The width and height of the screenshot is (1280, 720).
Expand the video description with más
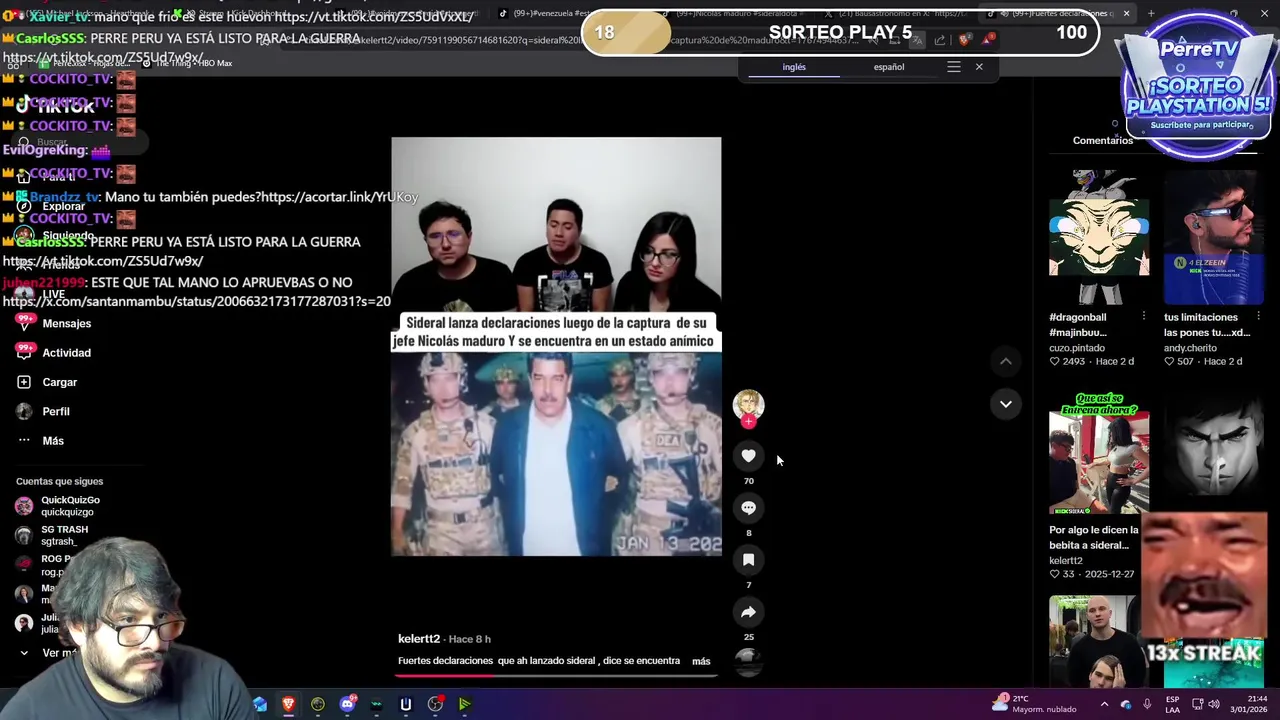(701, 661)
